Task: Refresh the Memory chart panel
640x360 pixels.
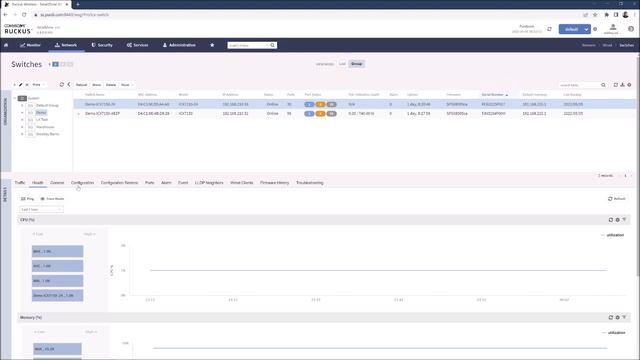Action: (x=611, y=317)
